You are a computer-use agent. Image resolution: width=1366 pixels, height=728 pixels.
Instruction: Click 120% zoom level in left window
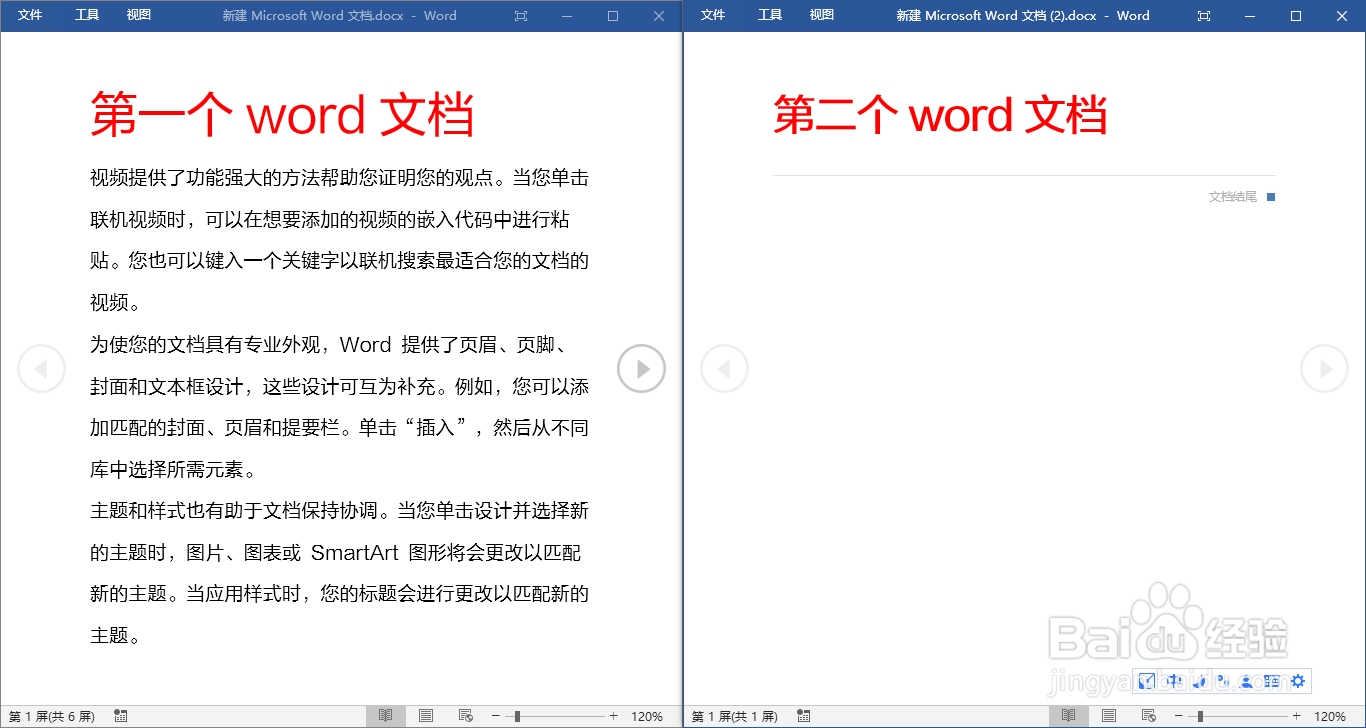[x=647, y=716]
